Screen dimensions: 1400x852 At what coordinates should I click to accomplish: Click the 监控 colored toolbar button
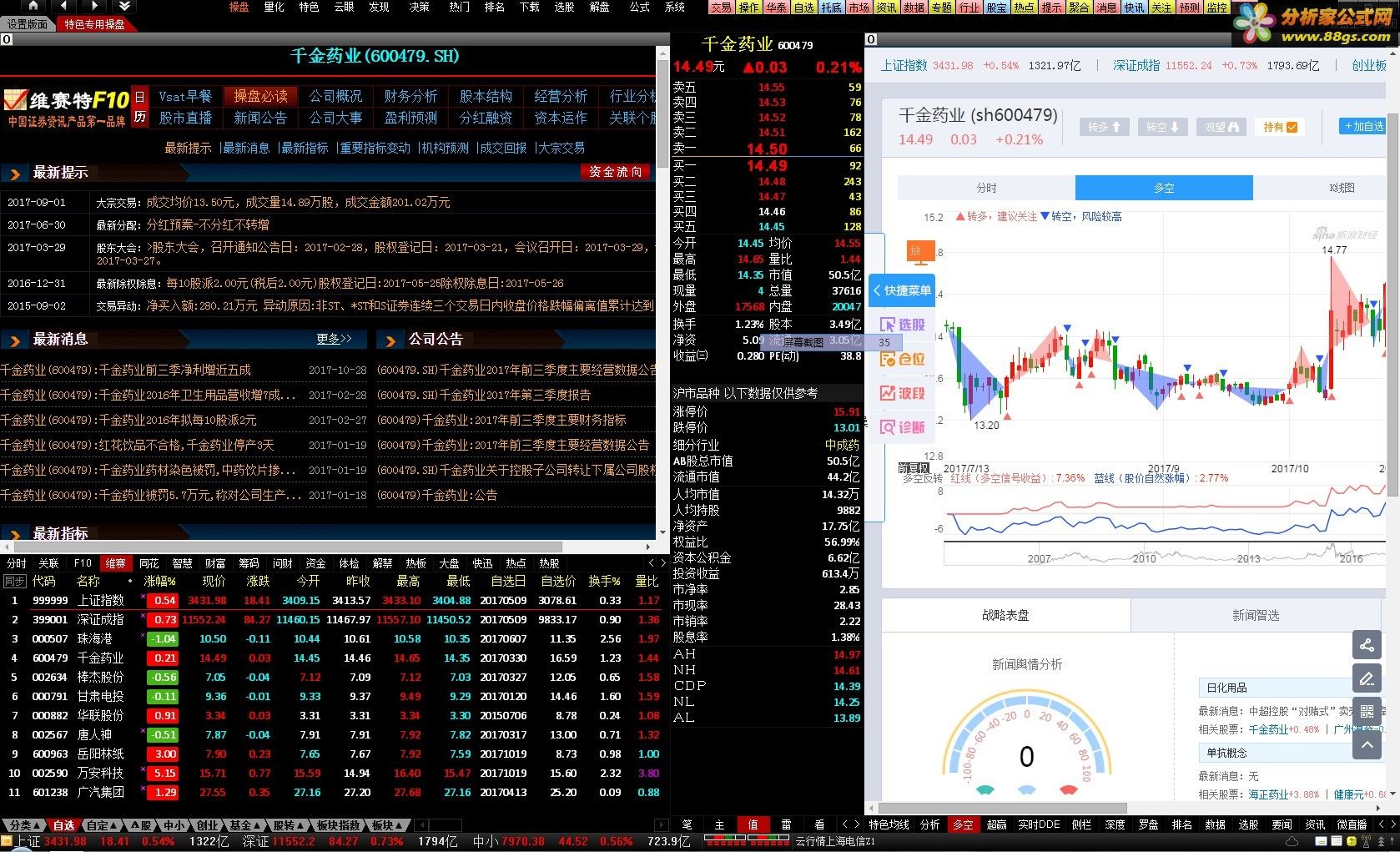[x=1216, y=7]
